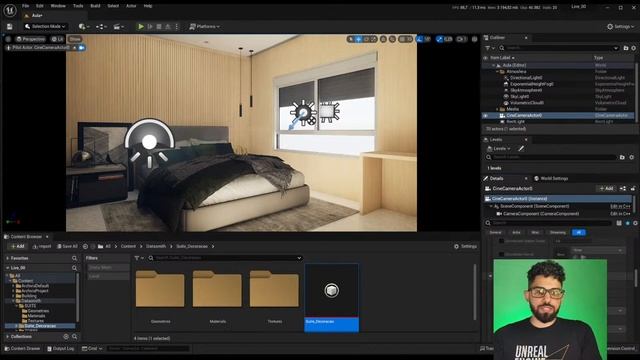Switch to the Aula level tab
This screenshot has height=360, width=640.
37,16
